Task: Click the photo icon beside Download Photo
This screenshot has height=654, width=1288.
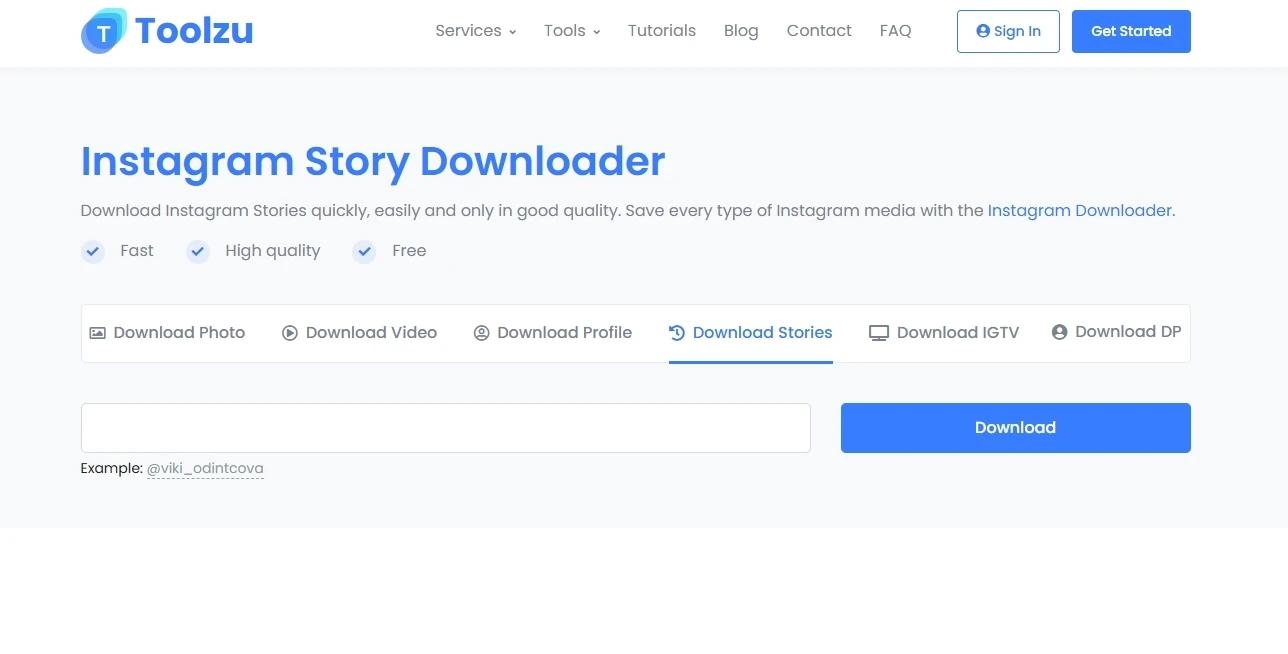Action: click(x=97, y=333)
